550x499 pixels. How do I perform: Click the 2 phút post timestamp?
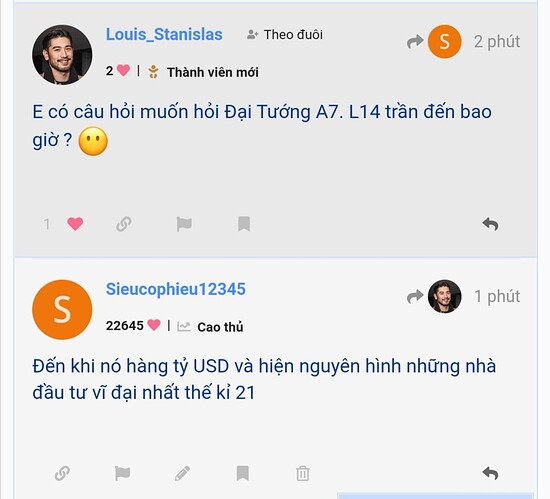tap(497, 42)
